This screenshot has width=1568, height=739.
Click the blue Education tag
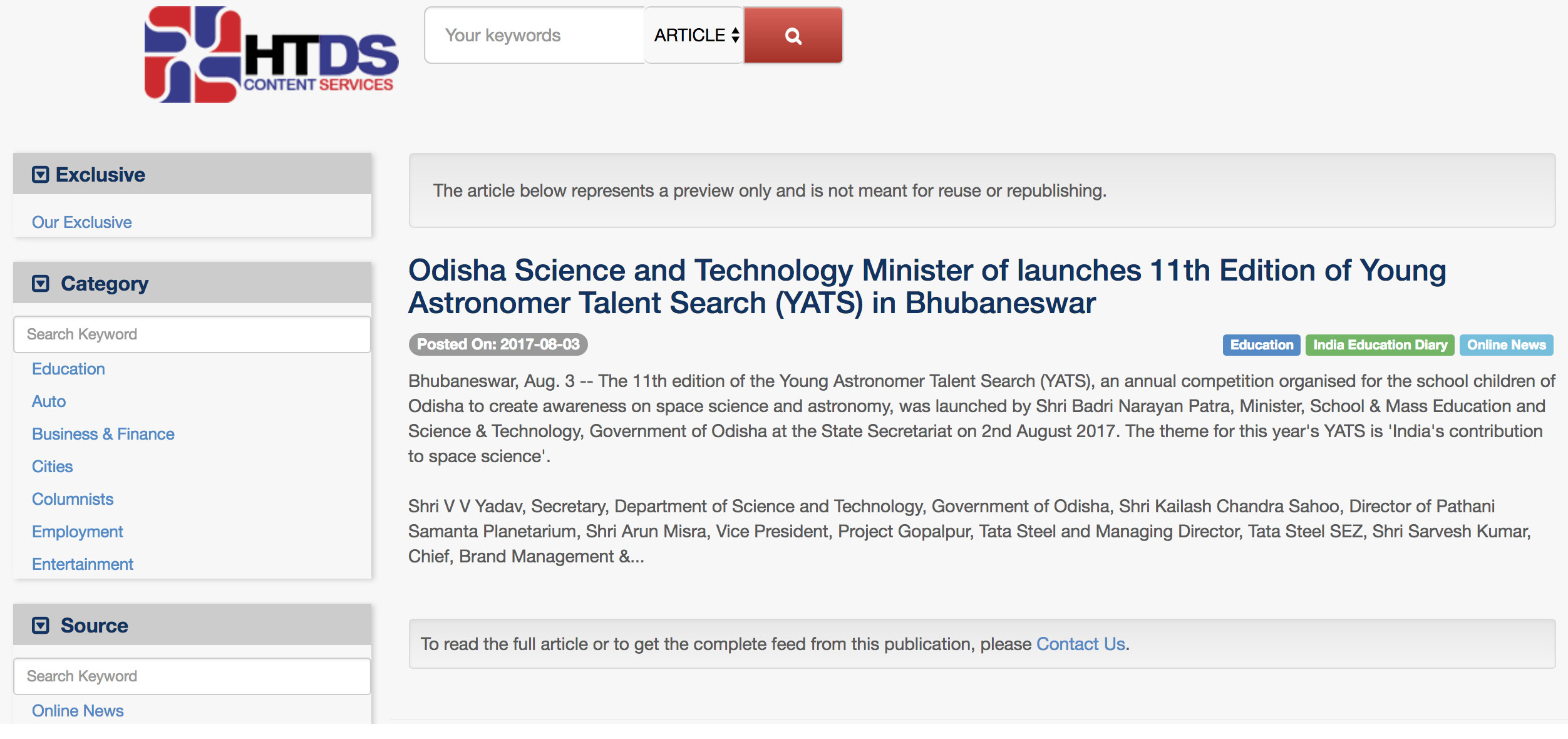pyautogui.click(x=1261, y=345)
